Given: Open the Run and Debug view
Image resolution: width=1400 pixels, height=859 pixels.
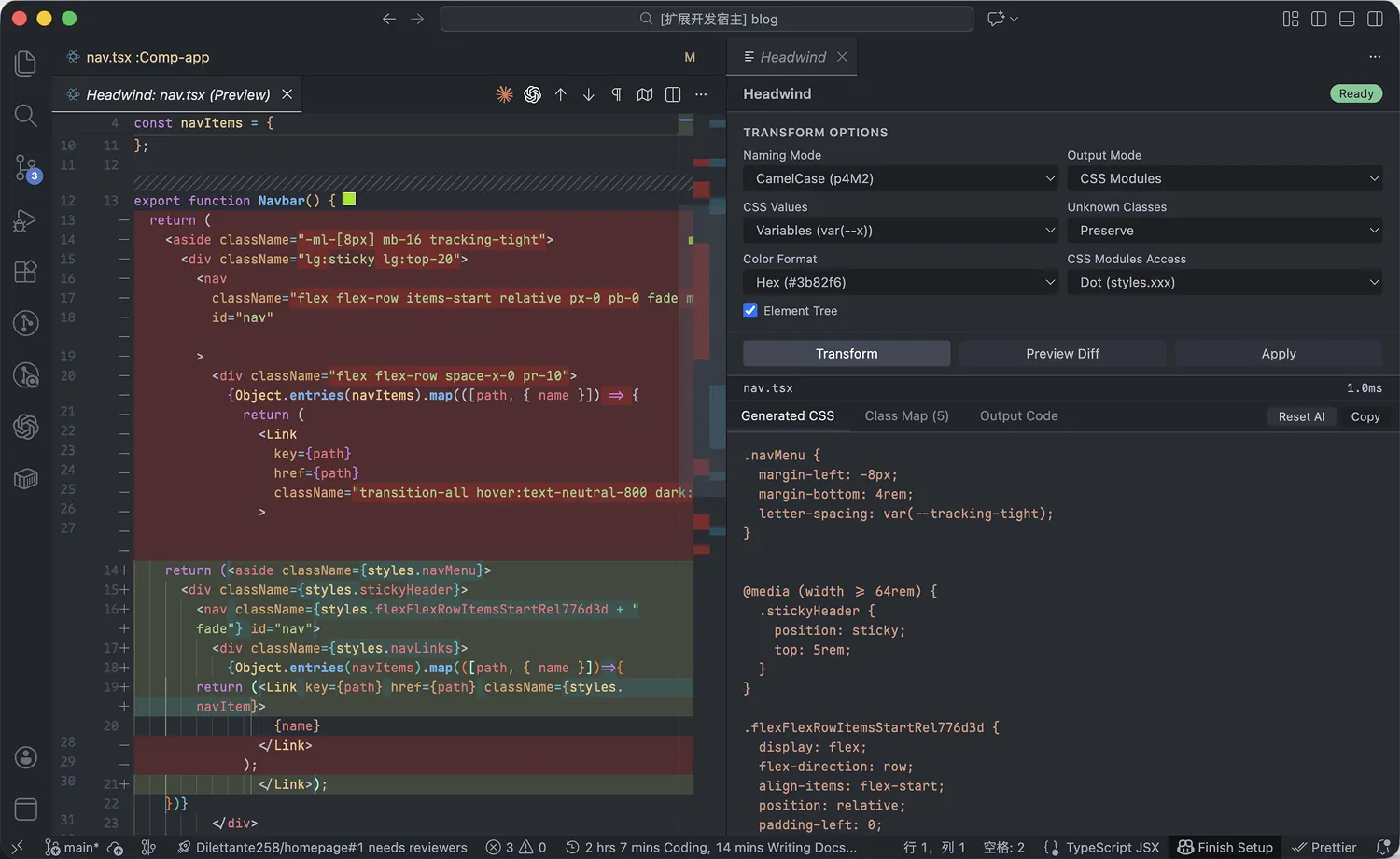Looking at the screenshot, I should (25, 220).
